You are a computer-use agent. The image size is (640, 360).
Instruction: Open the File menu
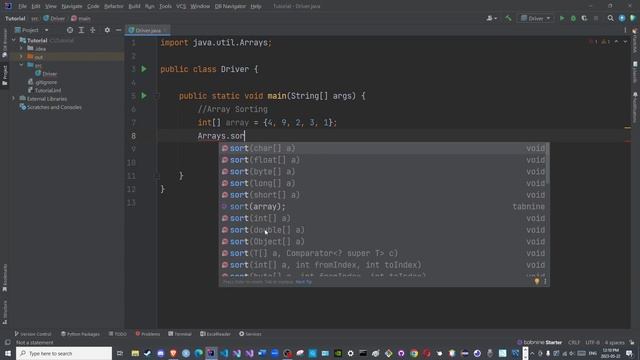click(22, 6)
